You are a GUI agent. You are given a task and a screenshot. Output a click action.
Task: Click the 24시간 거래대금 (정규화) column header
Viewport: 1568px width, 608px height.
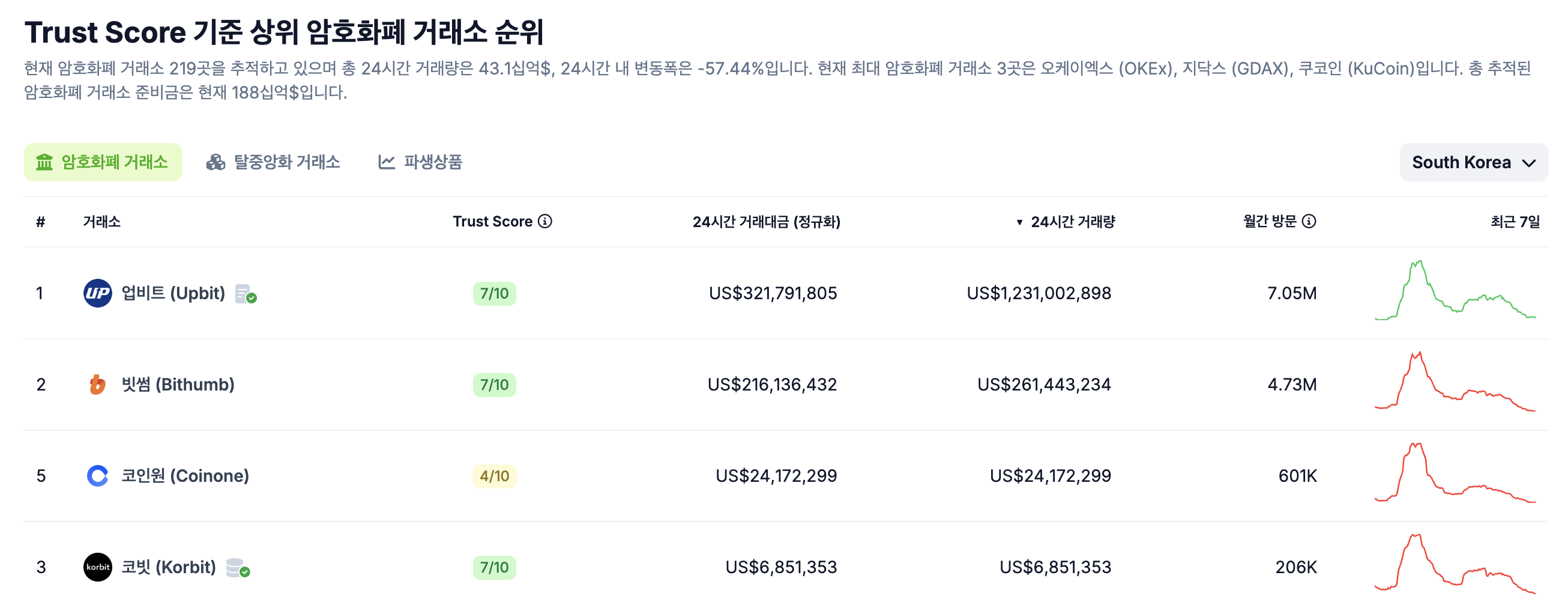[766, 222]
